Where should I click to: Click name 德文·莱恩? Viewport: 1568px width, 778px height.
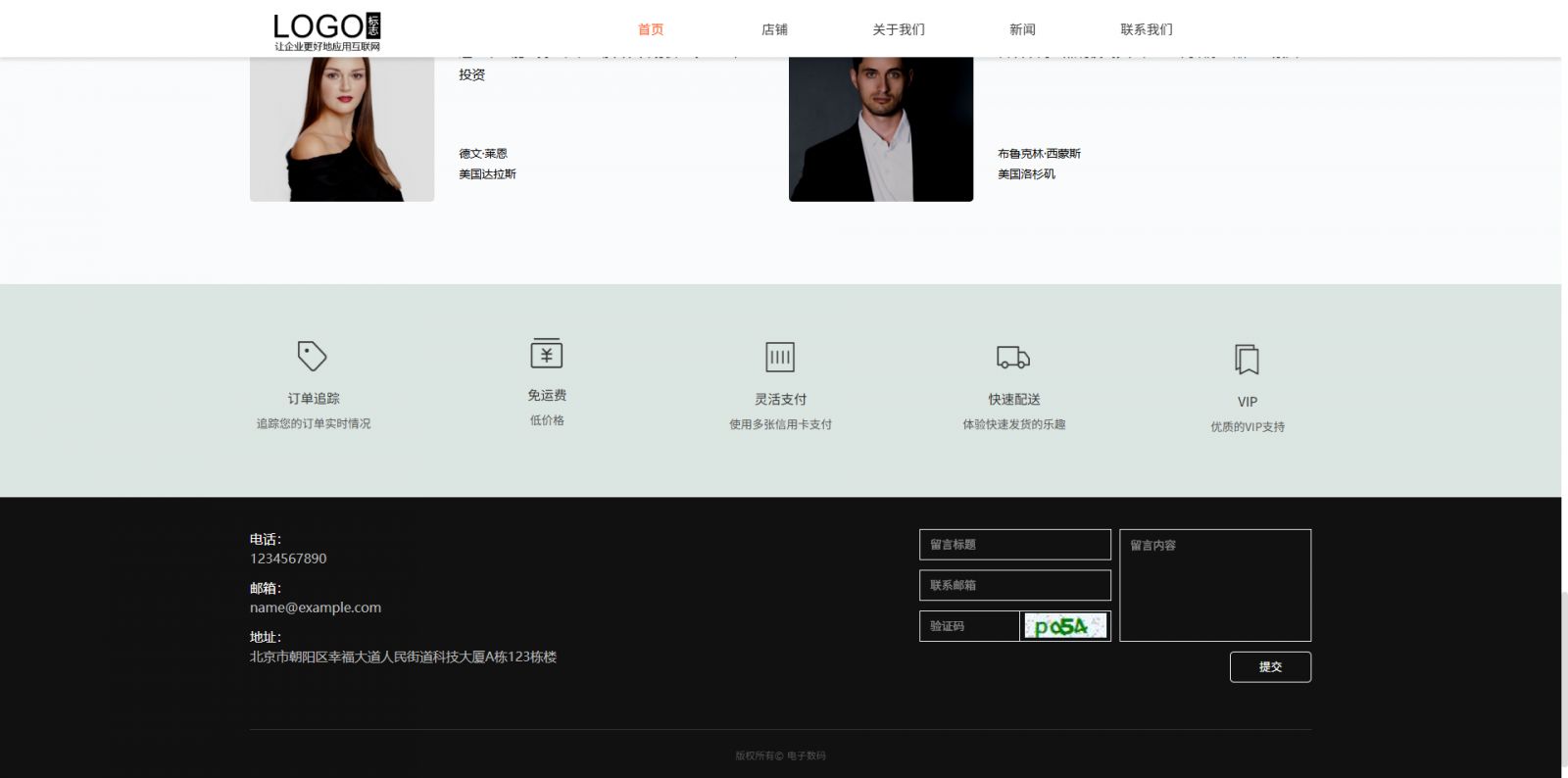(x=483, y=154)
